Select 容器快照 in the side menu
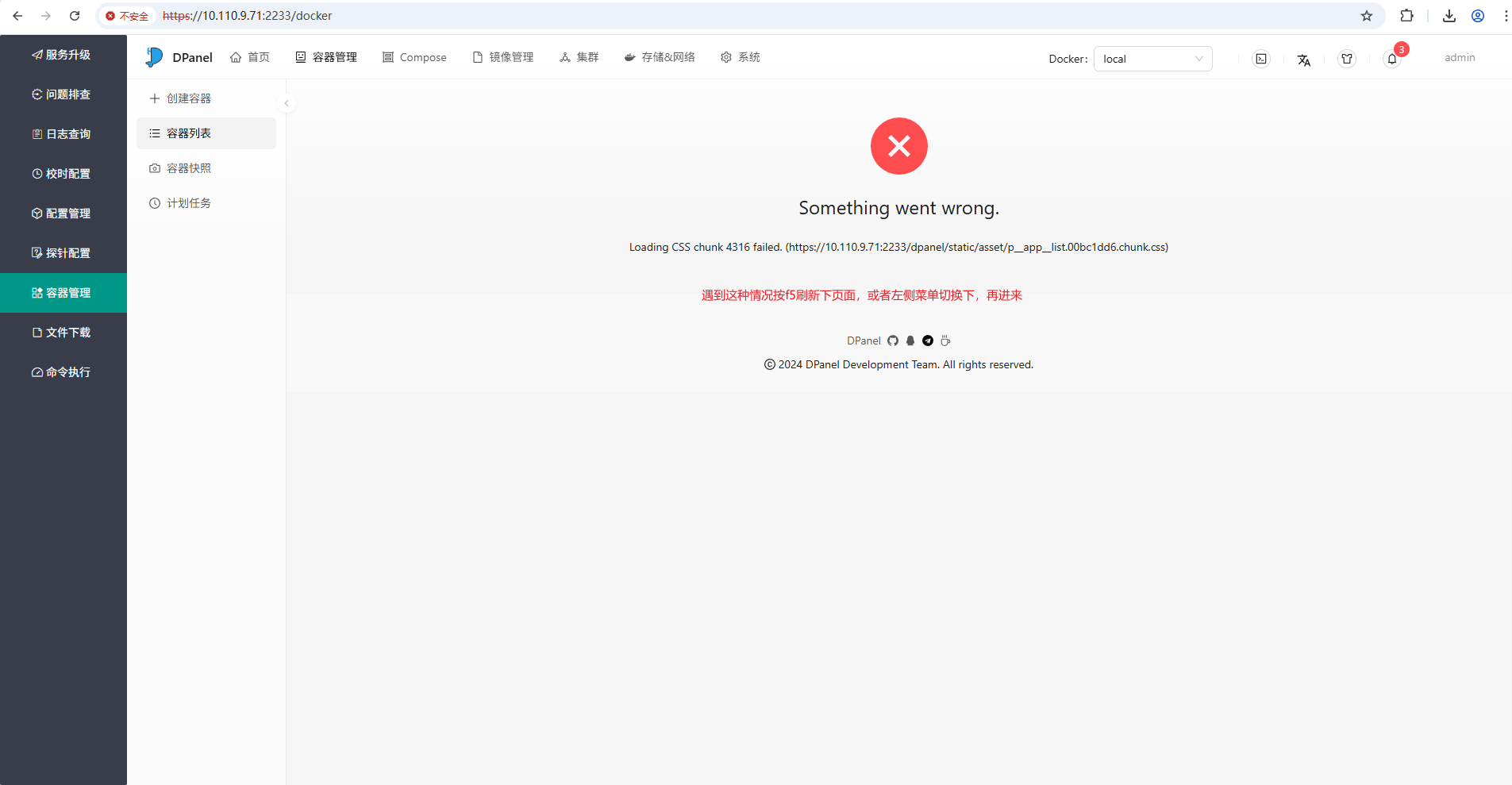Viewport: 1512px width, 785px height. 189,168
